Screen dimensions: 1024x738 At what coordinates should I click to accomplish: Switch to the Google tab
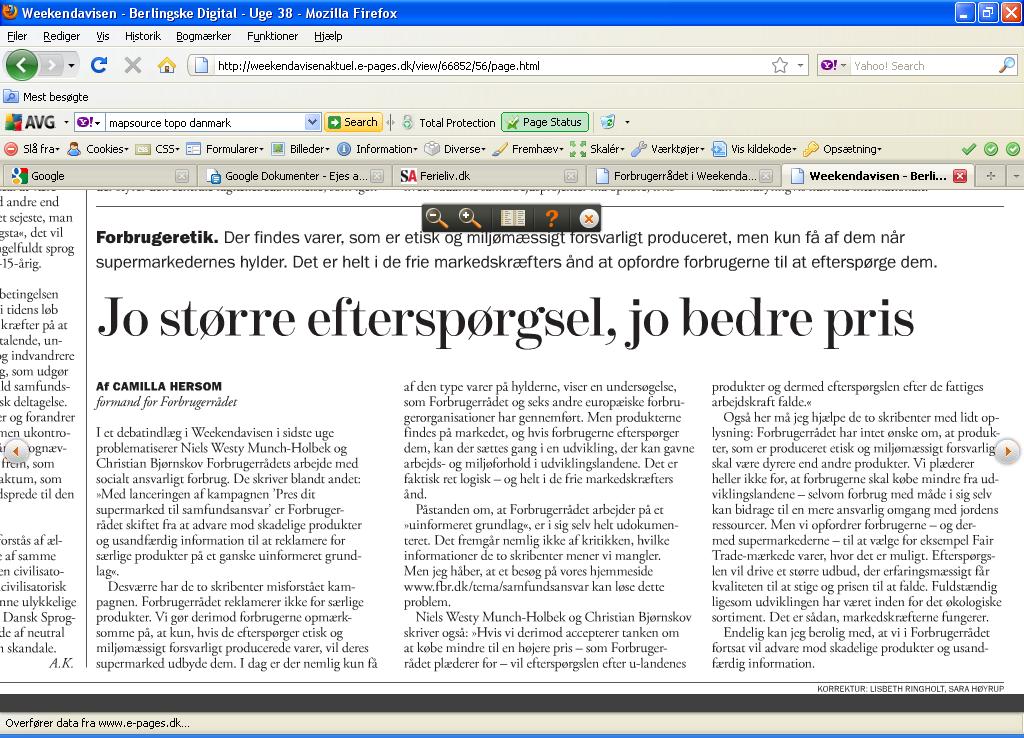point(98,176)
